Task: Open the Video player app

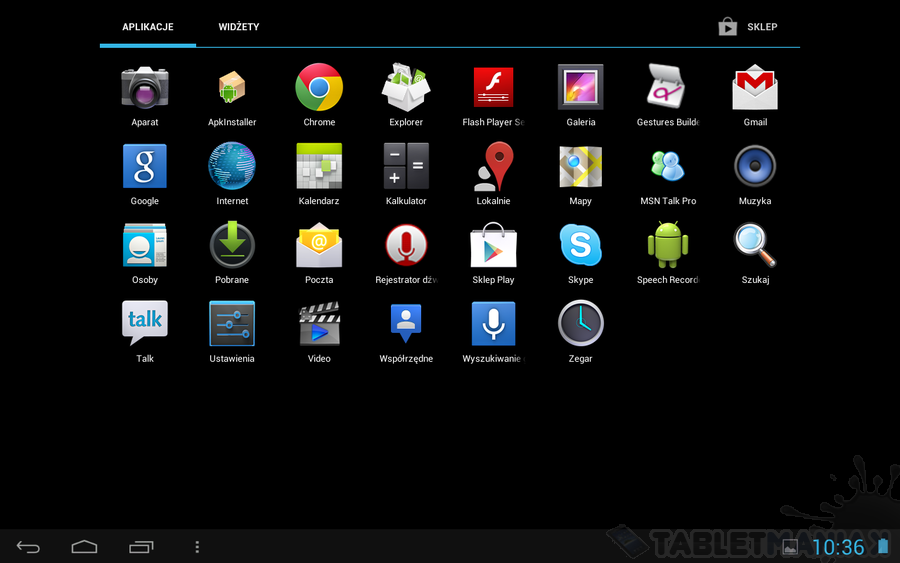Action: 319,324
